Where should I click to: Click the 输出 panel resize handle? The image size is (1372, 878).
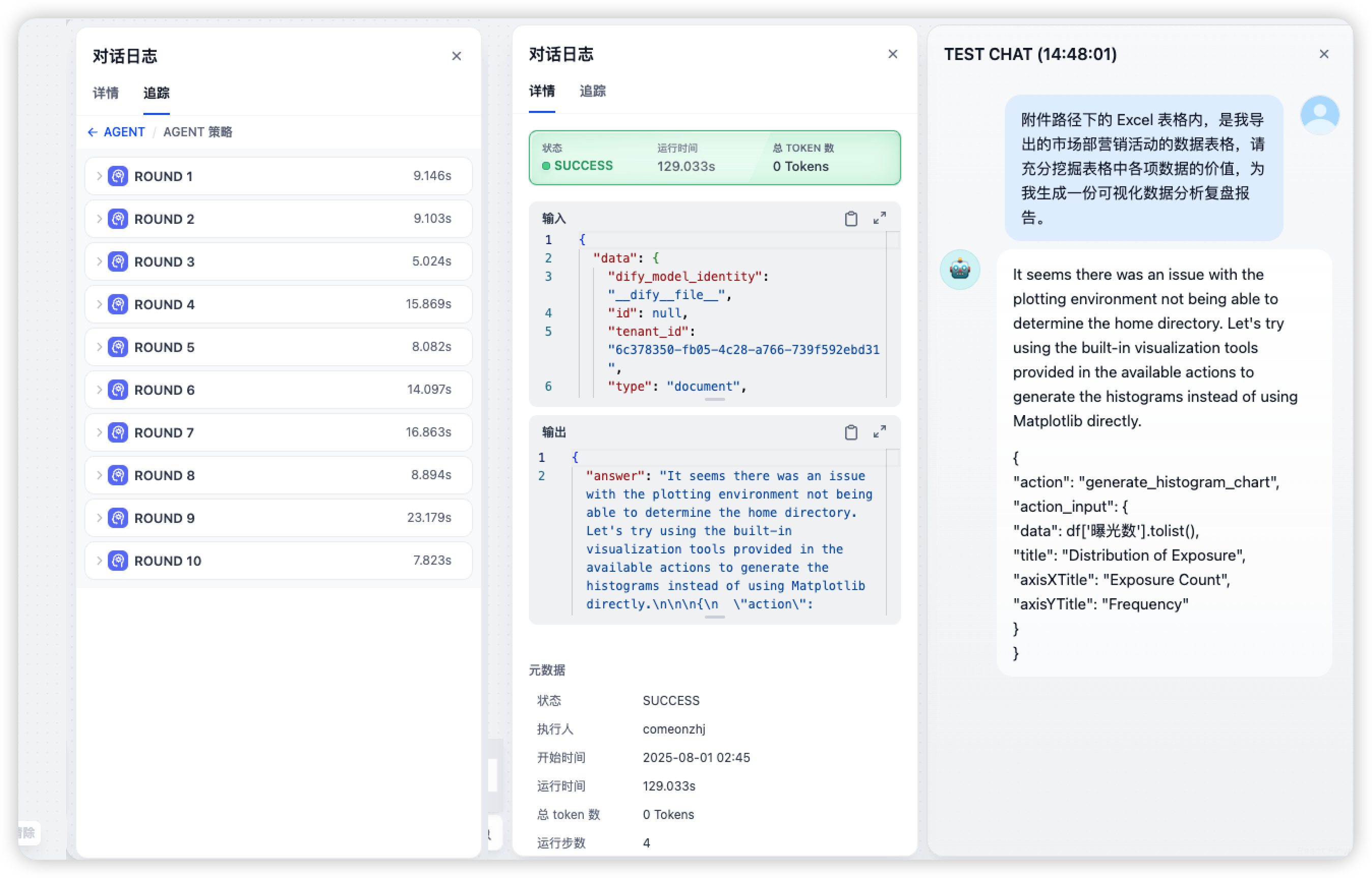pyautogui.click(x=714, y=618)
